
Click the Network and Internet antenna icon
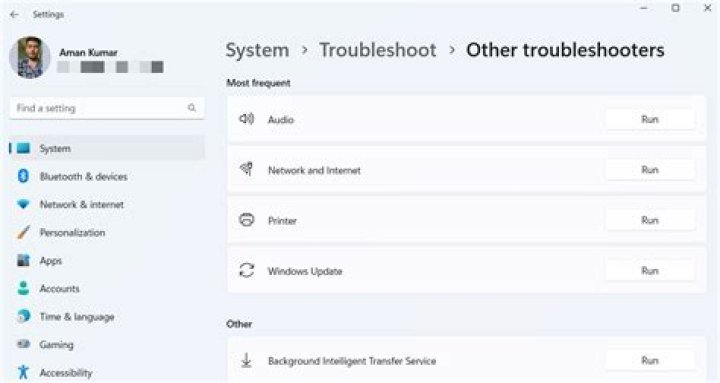click(x=247, y=169)
